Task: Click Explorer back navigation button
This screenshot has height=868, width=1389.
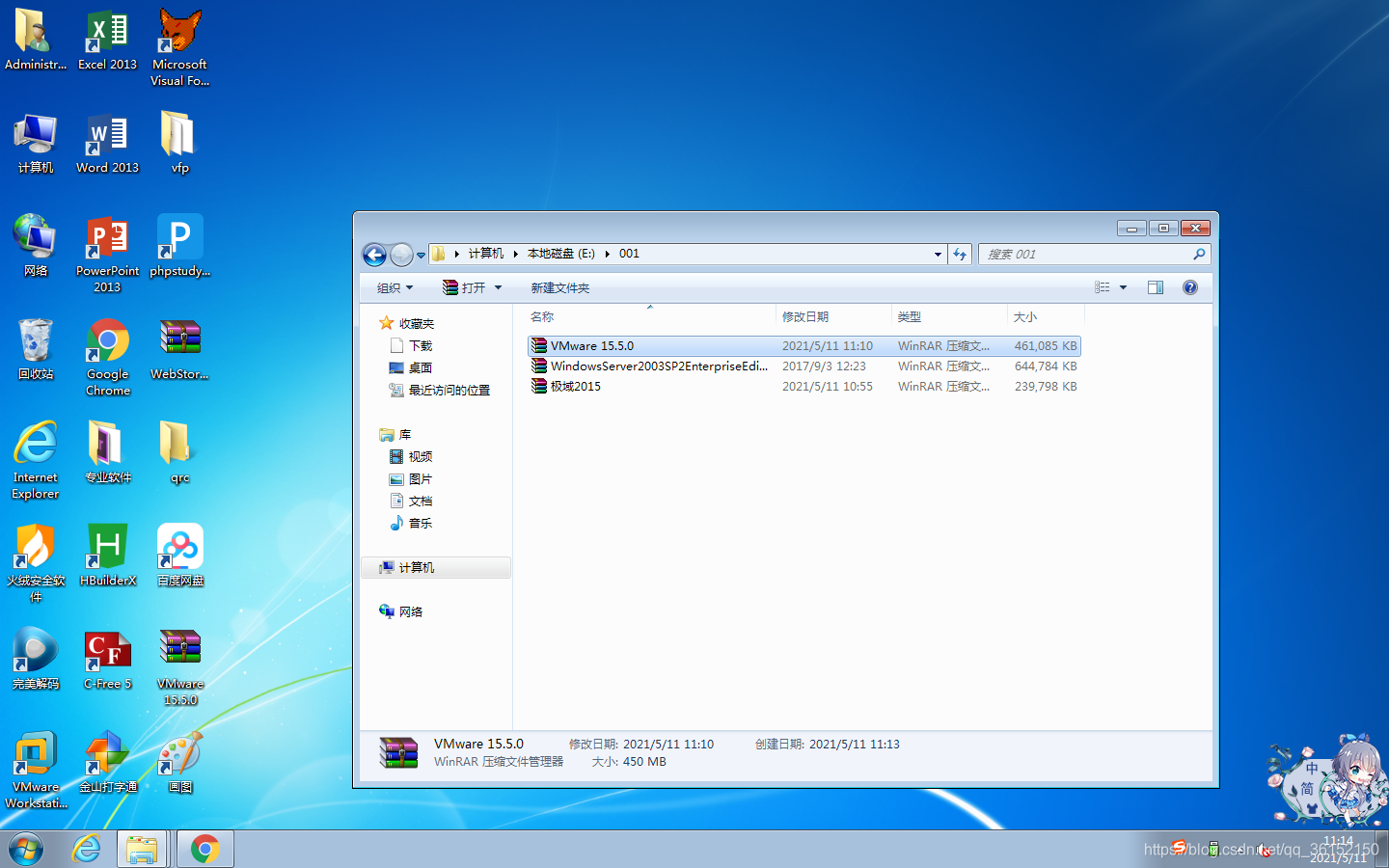Action: coord(374,255)
